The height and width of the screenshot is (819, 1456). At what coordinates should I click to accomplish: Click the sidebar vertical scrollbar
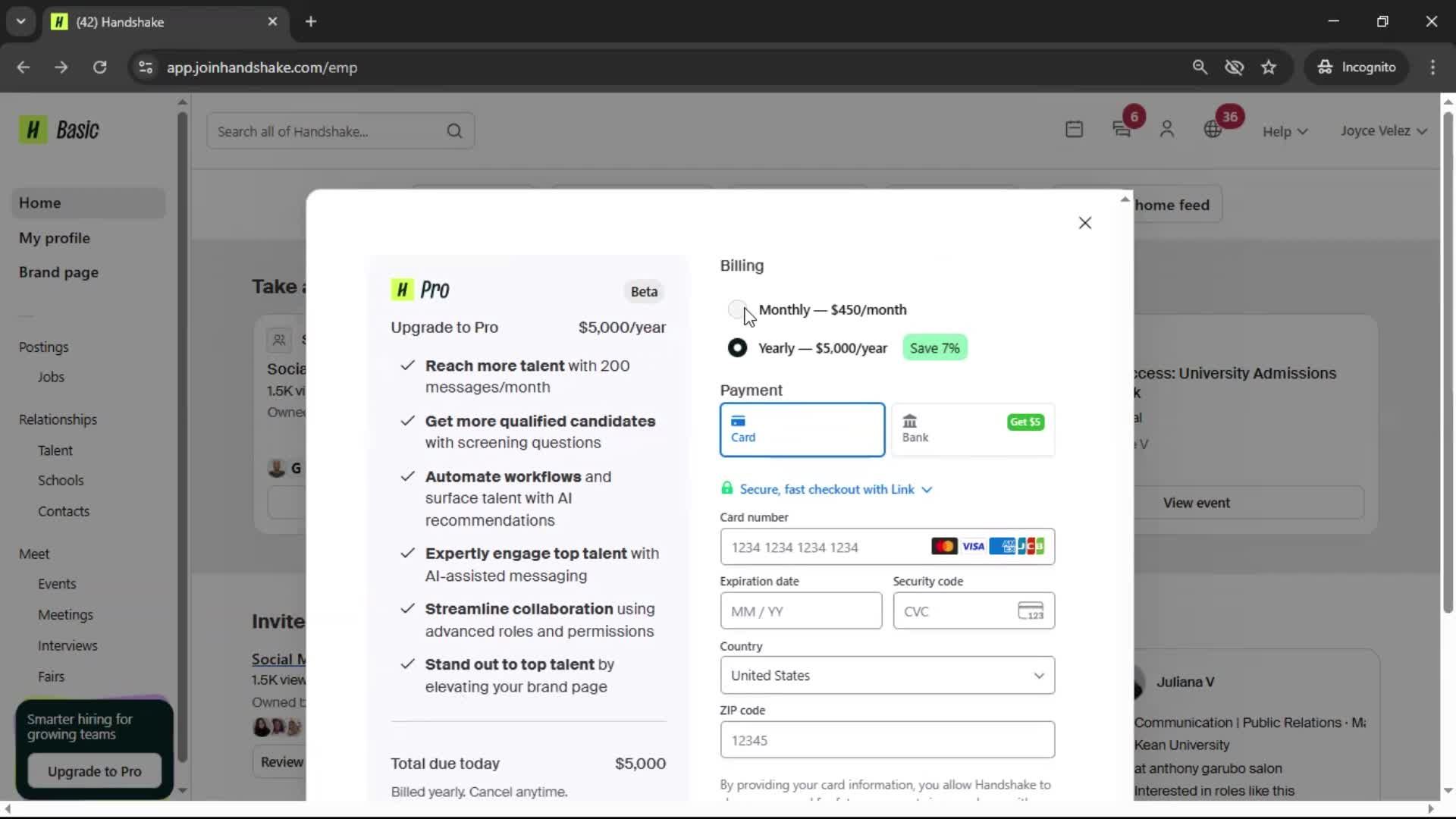pos(182,437)
